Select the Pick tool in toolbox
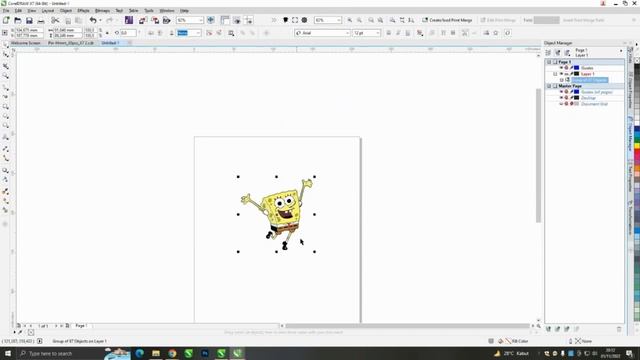 [x=6, y=44]
